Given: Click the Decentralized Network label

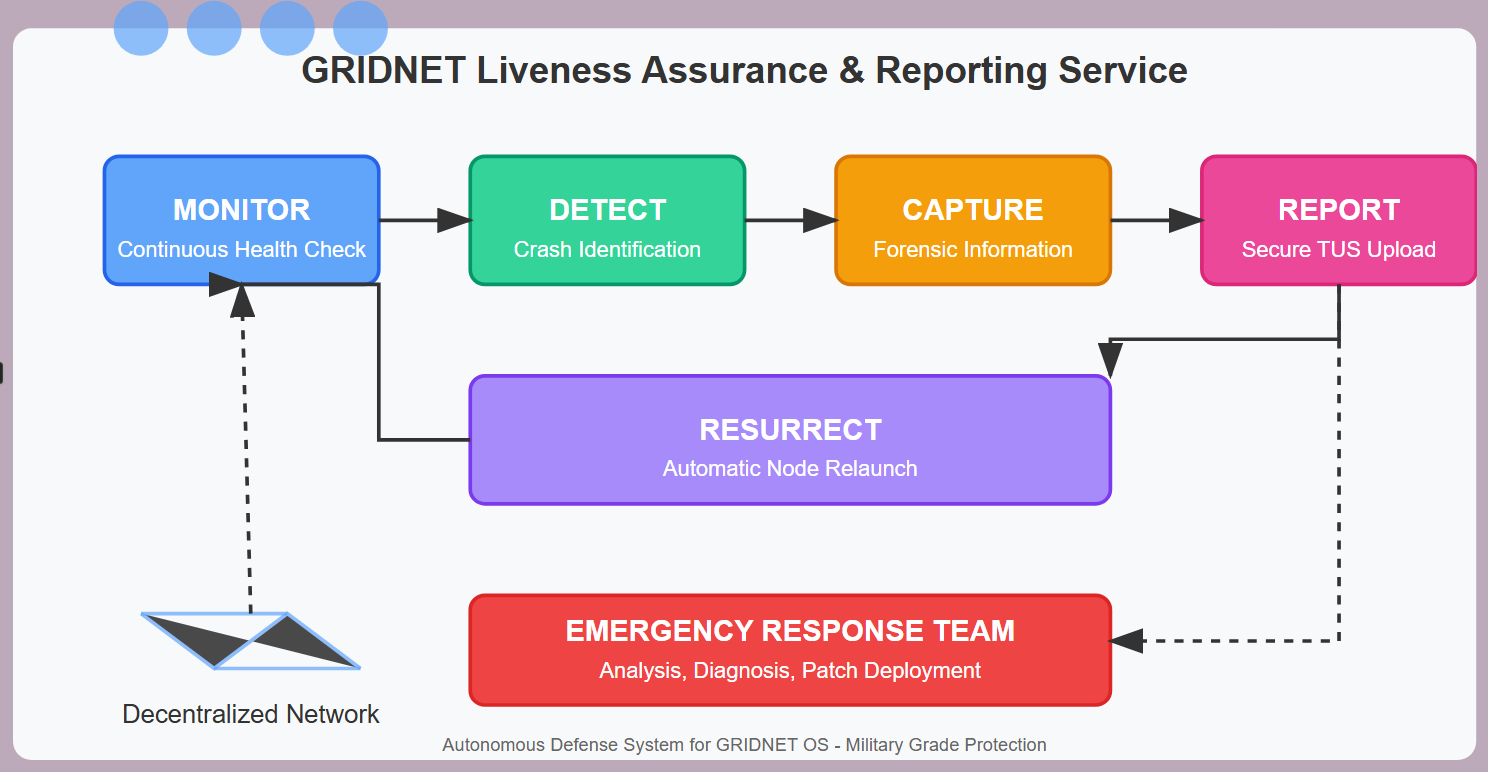Looking at the screenshot, I should [251, 714].
